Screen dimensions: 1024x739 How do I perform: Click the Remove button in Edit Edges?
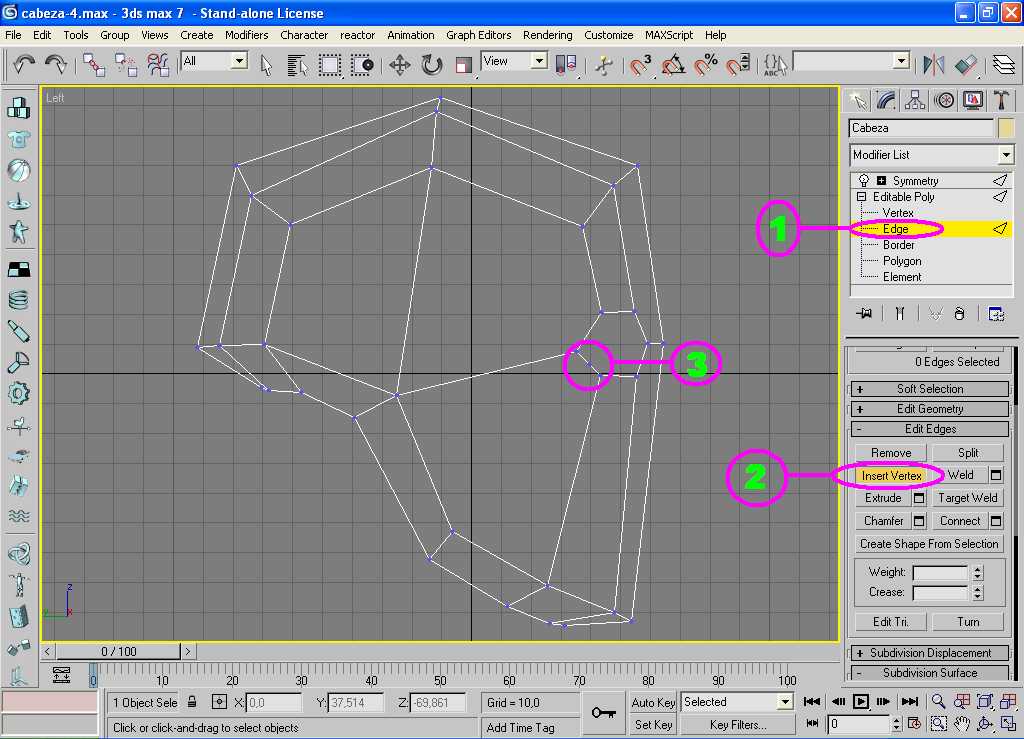click(891, 453)
